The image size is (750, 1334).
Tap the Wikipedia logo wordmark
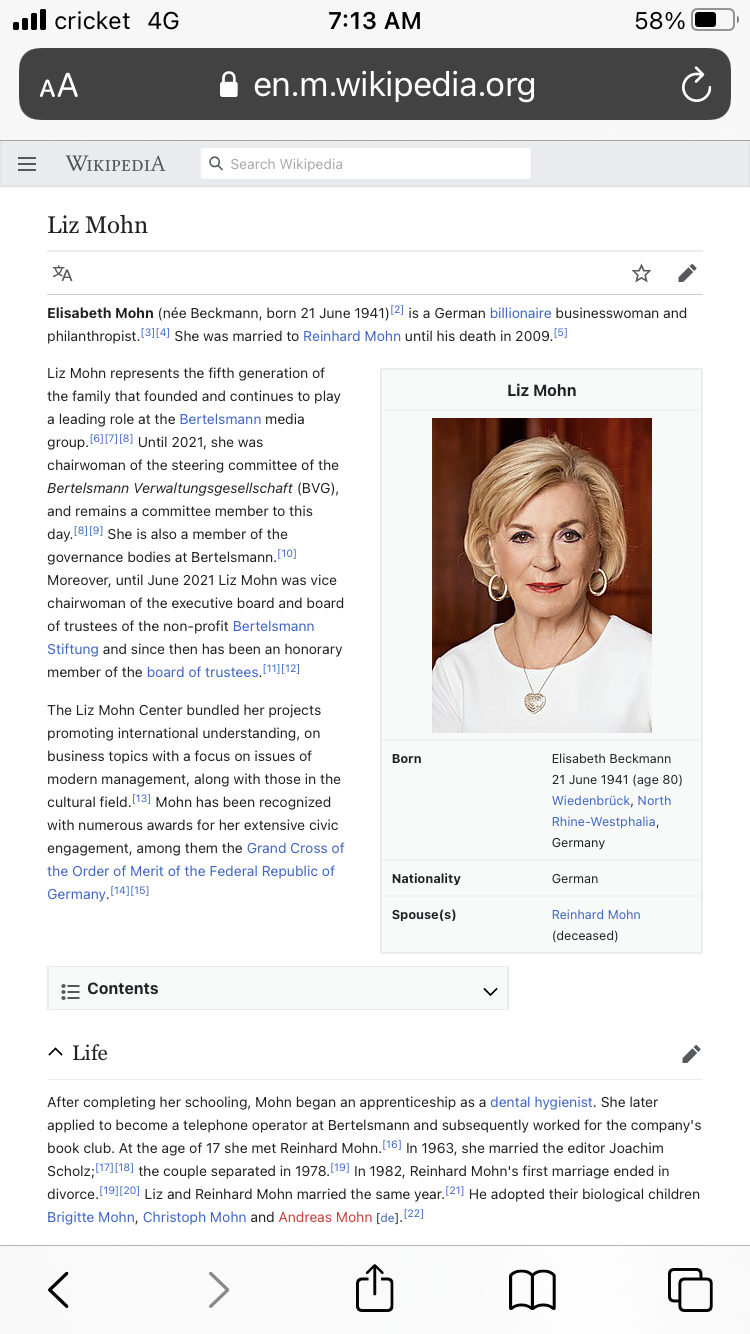116,164
